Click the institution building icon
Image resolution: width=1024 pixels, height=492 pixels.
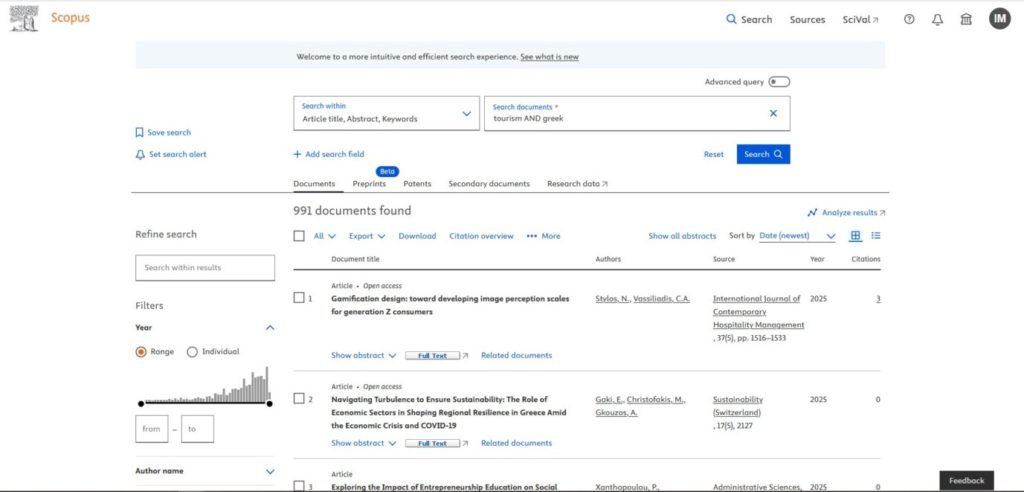coord(966,20)
